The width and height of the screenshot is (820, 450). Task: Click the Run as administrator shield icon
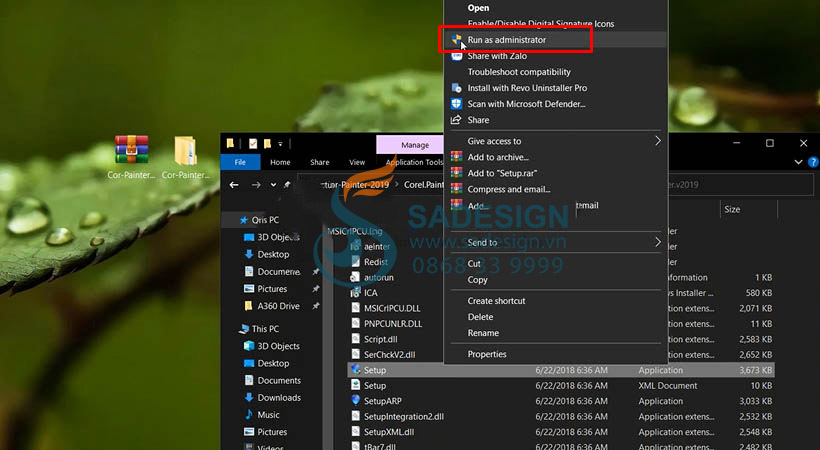[456, 40]
